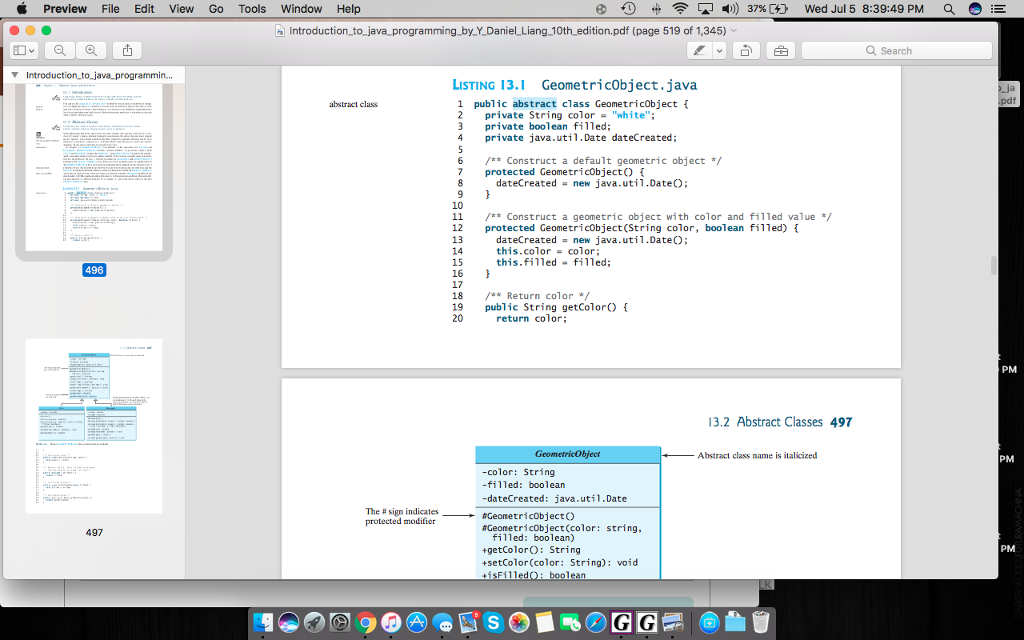The image size is (1024, 640).
Task: Open Spotlight search from the menu bar
Action: coord(946,9)
